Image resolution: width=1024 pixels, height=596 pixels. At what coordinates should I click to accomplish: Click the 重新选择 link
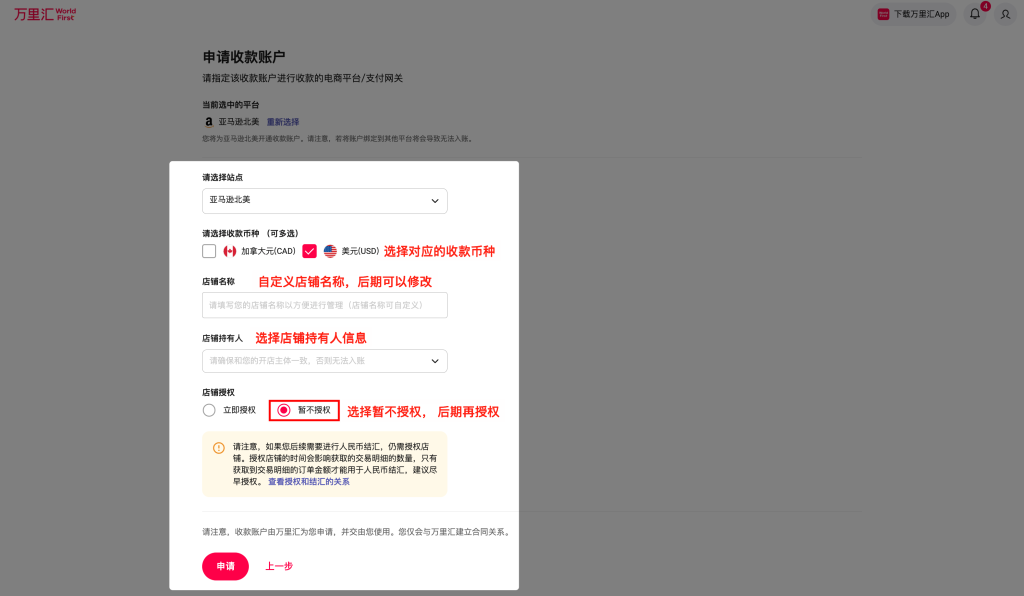pos(282,122)
